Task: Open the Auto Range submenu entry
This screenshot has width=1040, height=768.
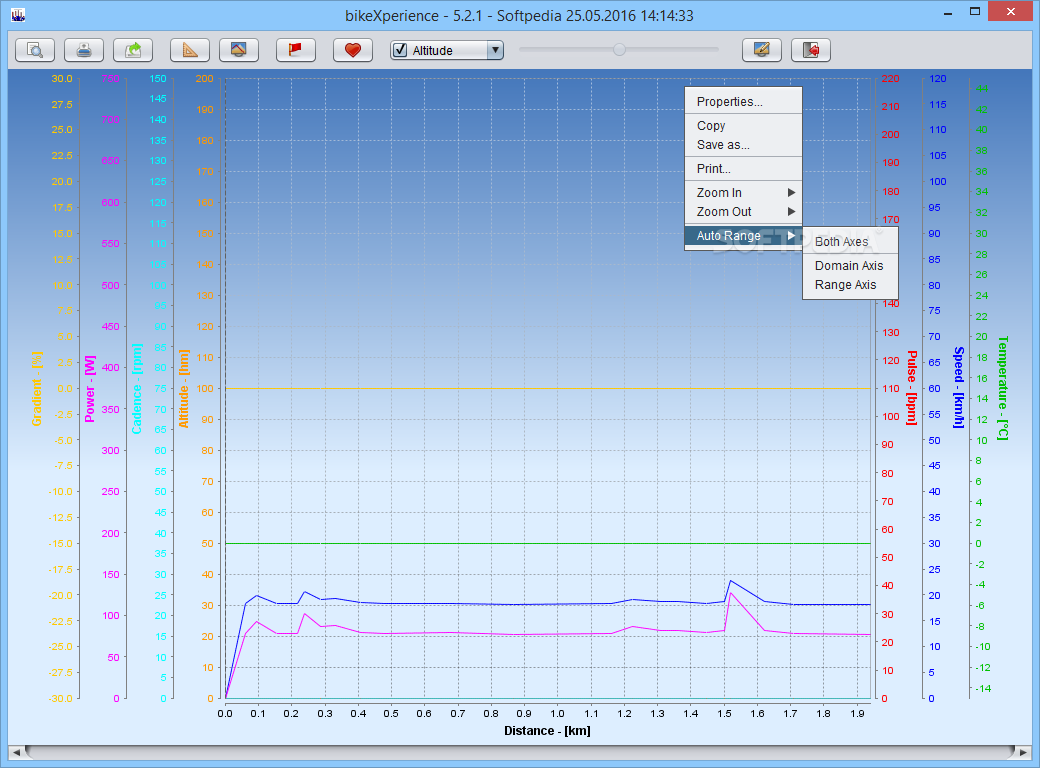Action: 743,235
